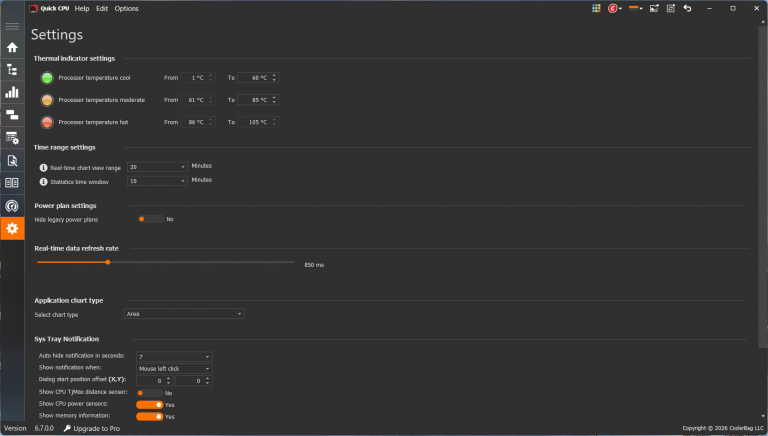
Task: Click the hot temperature To 105 °C field
Action: point(258,122)
